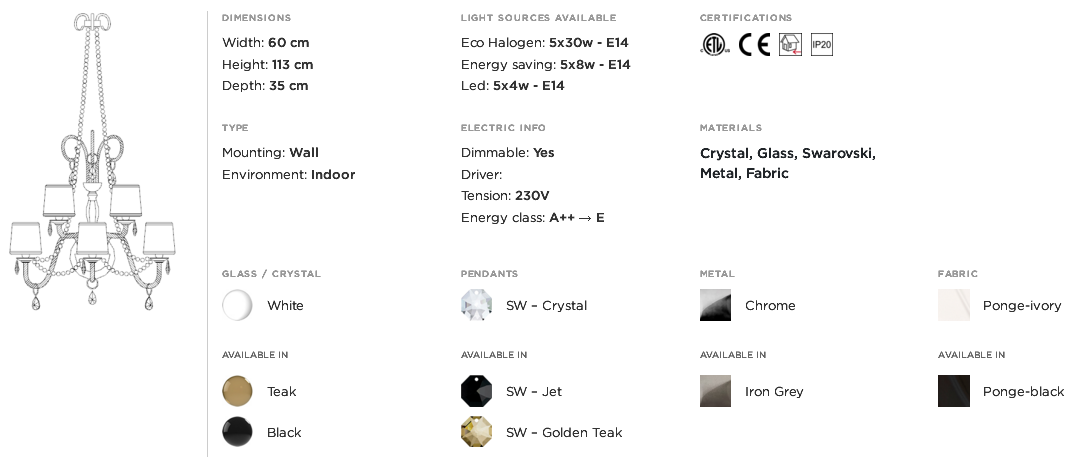Click the IP20 rating icon
The width and height of the screenshot is (1076, 457).
[x=821, y=45]
